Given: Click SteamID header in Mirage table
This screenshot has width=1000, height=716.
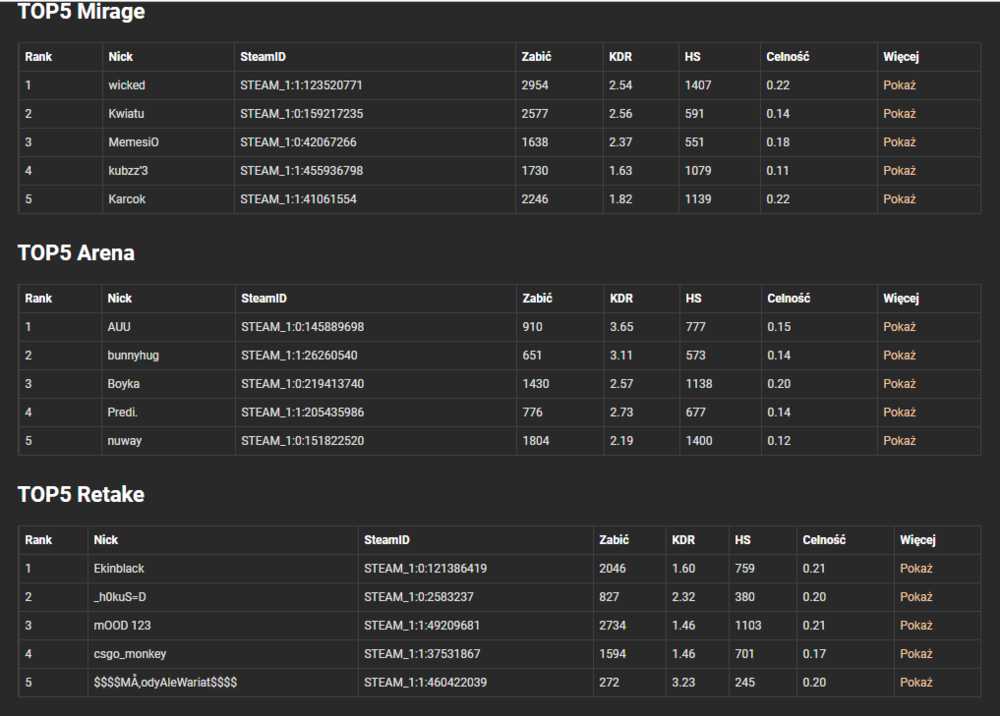Looking at the screenshot, I should coord(263,57).
